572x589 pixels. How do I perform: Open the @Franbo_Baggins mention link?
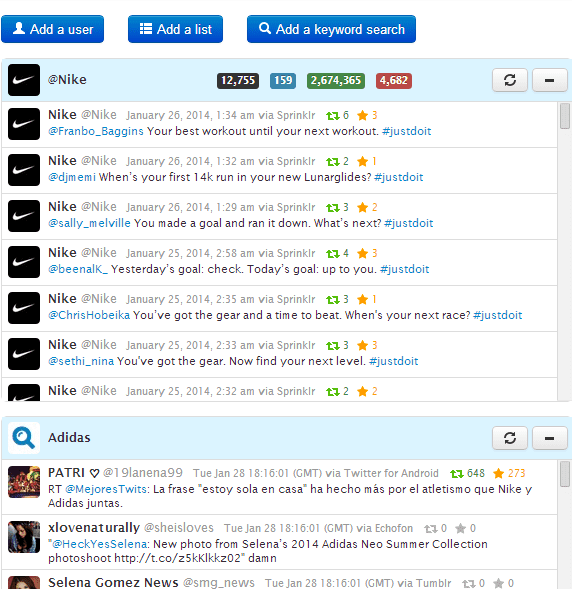(96, 131)
